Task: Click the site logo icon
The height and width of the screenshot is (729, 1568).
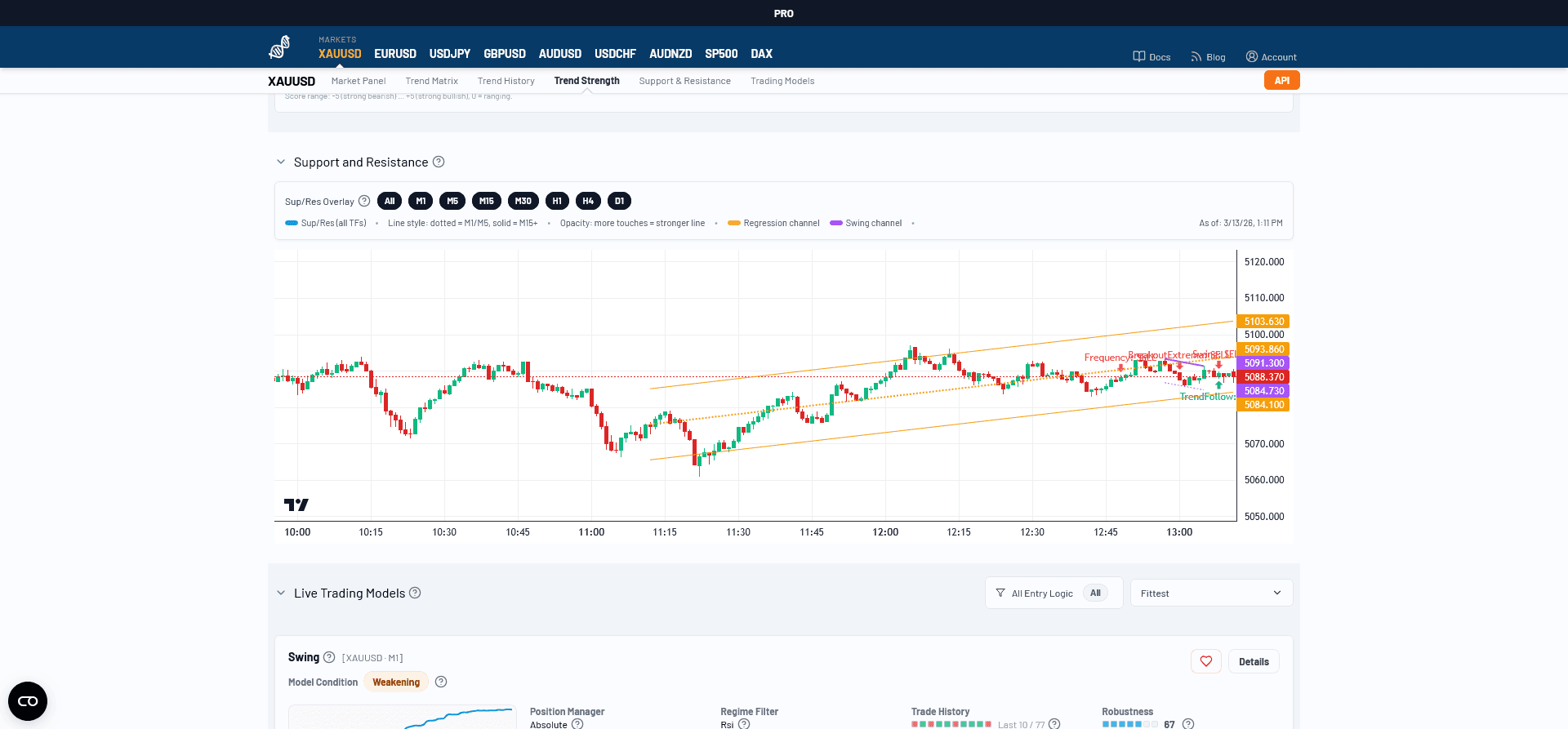Action: 279,47
